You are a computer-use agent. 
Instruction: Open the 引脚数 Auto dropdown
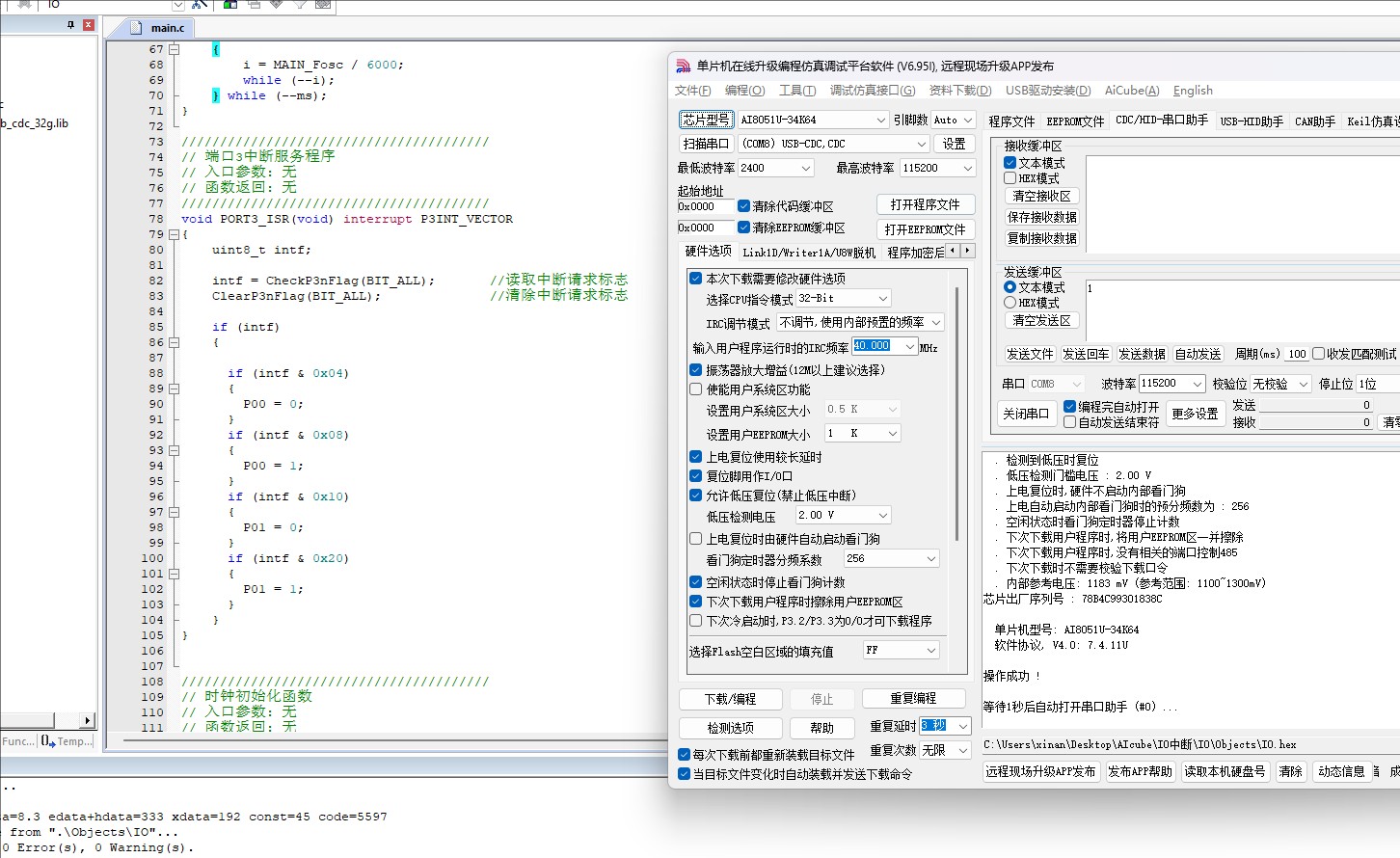click(954, 120)
